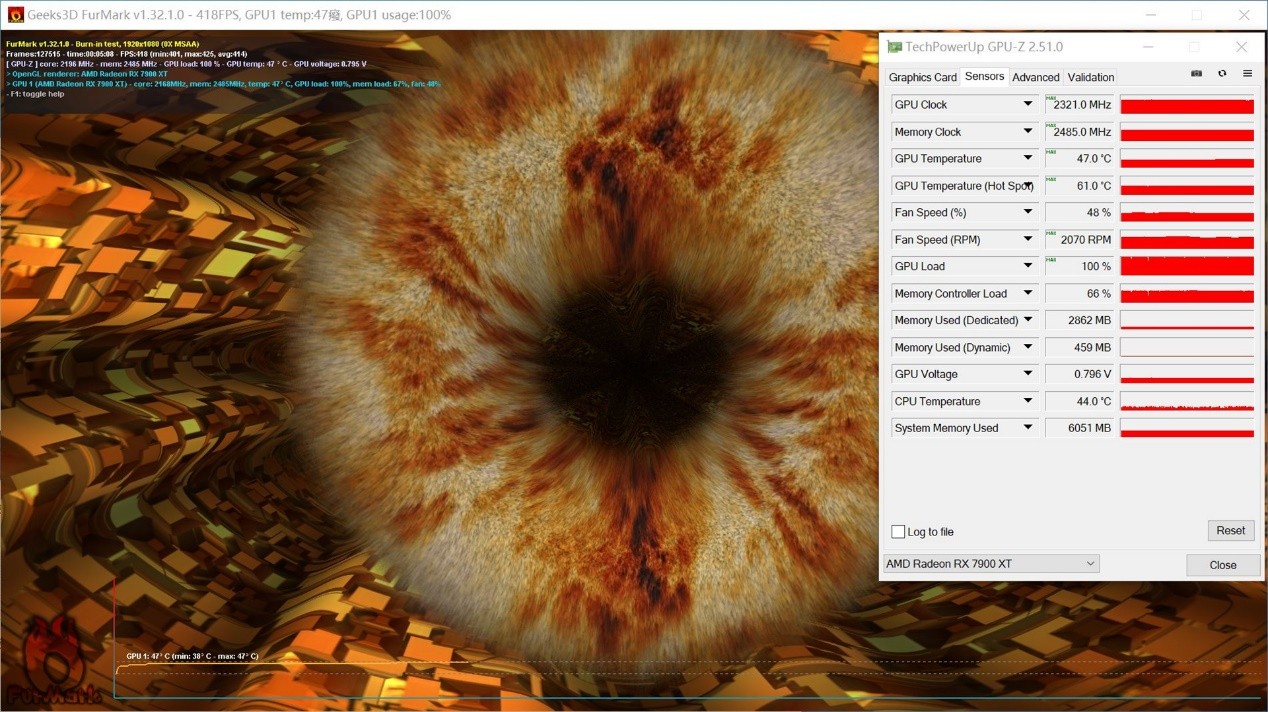
Task: Minimize the GPU-Z window
Action: [1148, 47]
